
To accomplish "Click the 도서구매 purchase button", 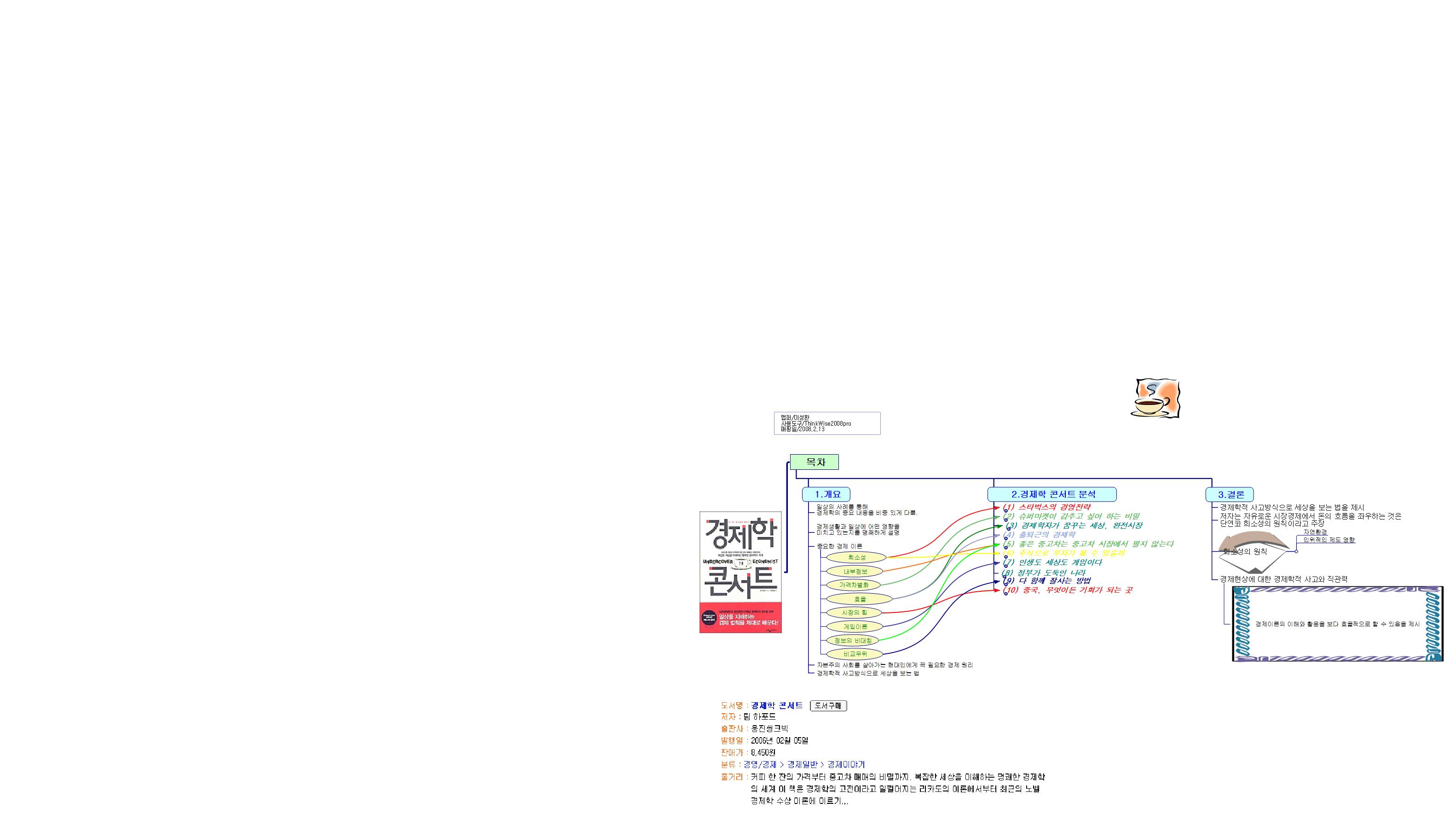I will 828,705.
